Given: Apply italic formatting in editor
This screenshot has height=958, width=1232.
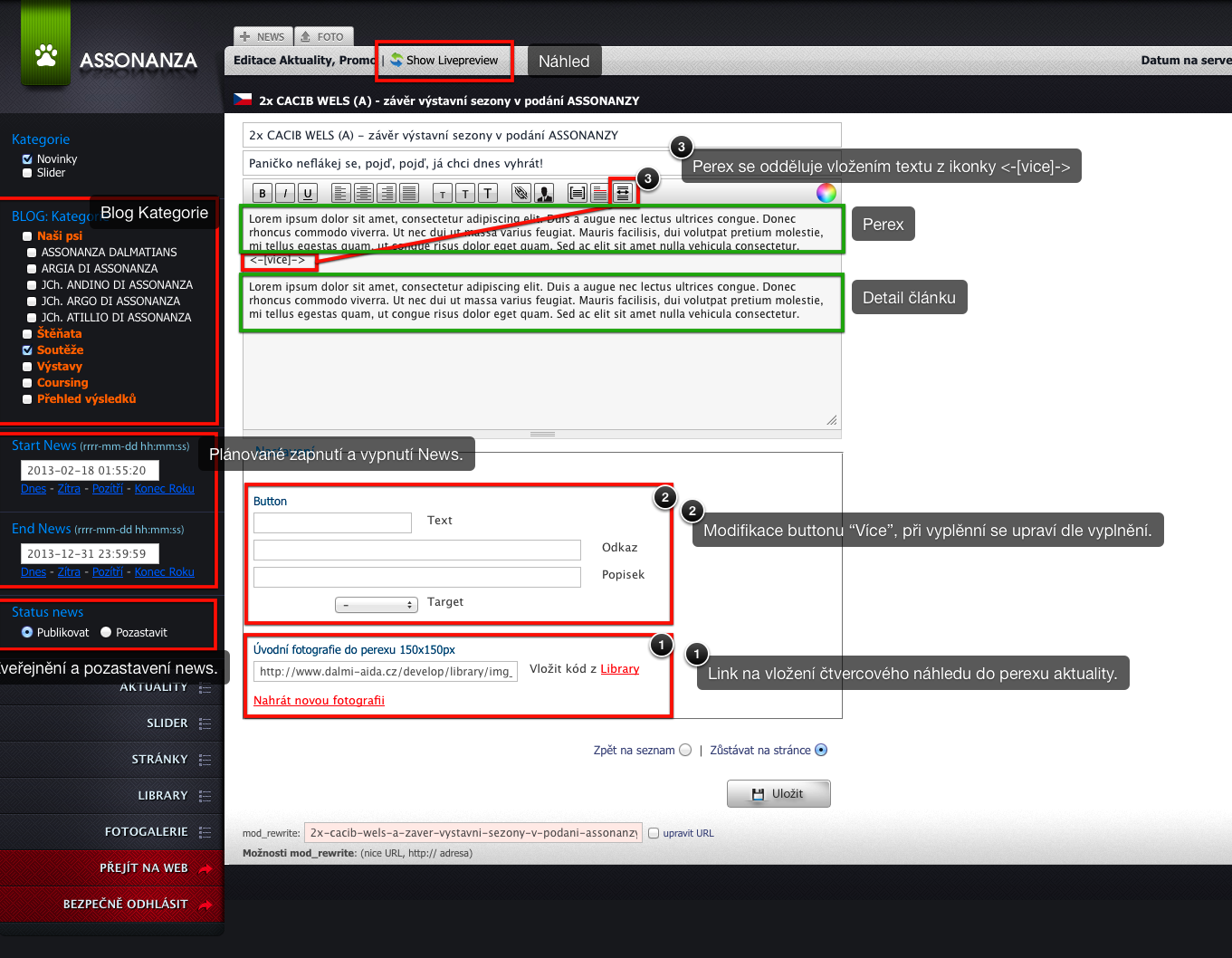Looking at the screenshot, I should pos(285,193).
